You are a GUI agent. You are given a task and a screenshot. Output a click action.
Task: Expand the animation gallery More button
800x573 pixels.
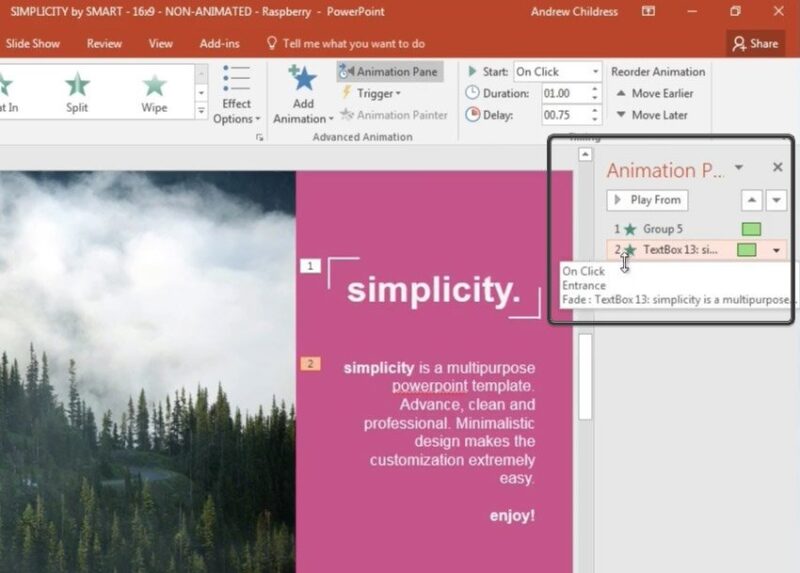(x=201, y=111)
